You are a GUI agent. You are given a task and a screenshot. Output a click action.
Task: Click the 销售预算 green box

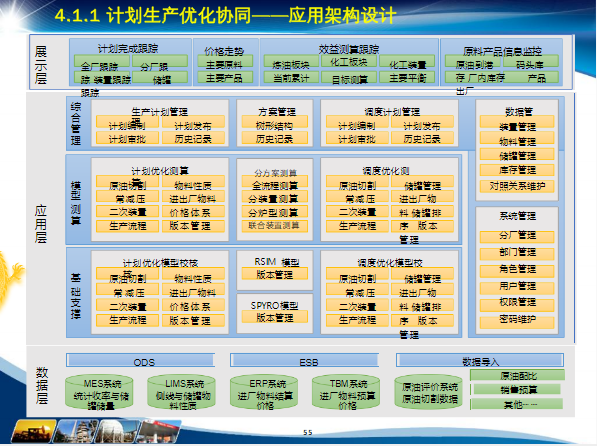[517, 389]
